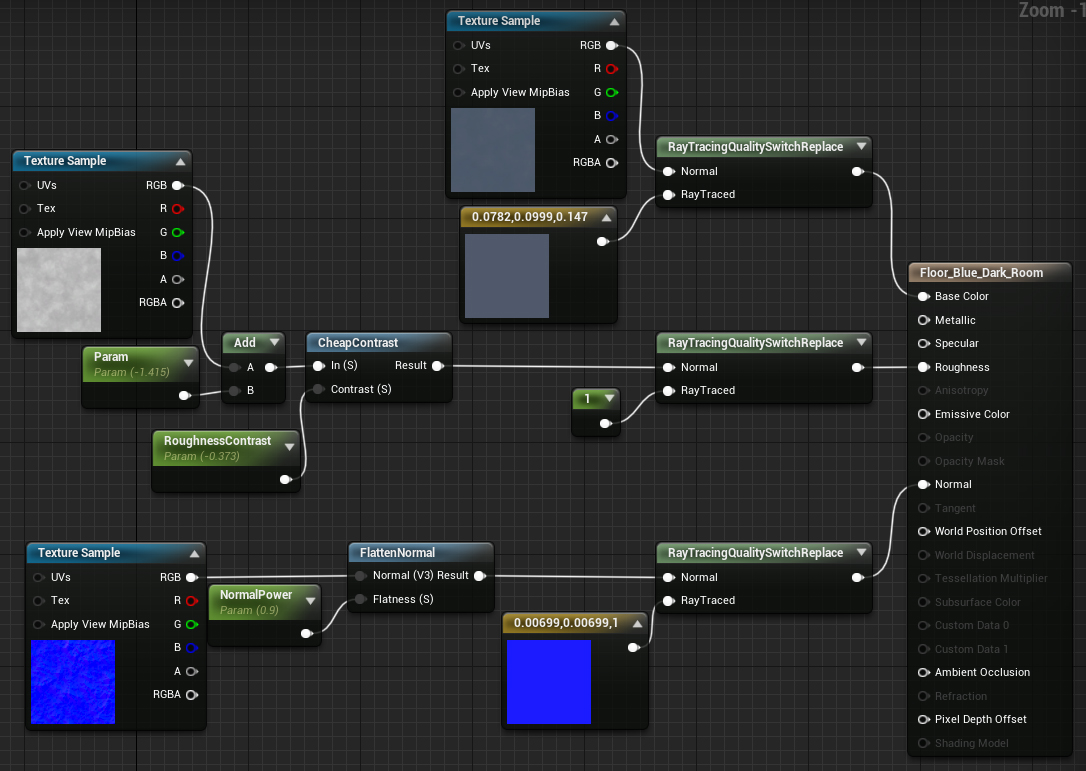The width and height of the screenshot is (1086, 771).
Task: Click output pin of 0.00699,0.00699,1 node
Action: pyautogui.click(x=633, y=648)
